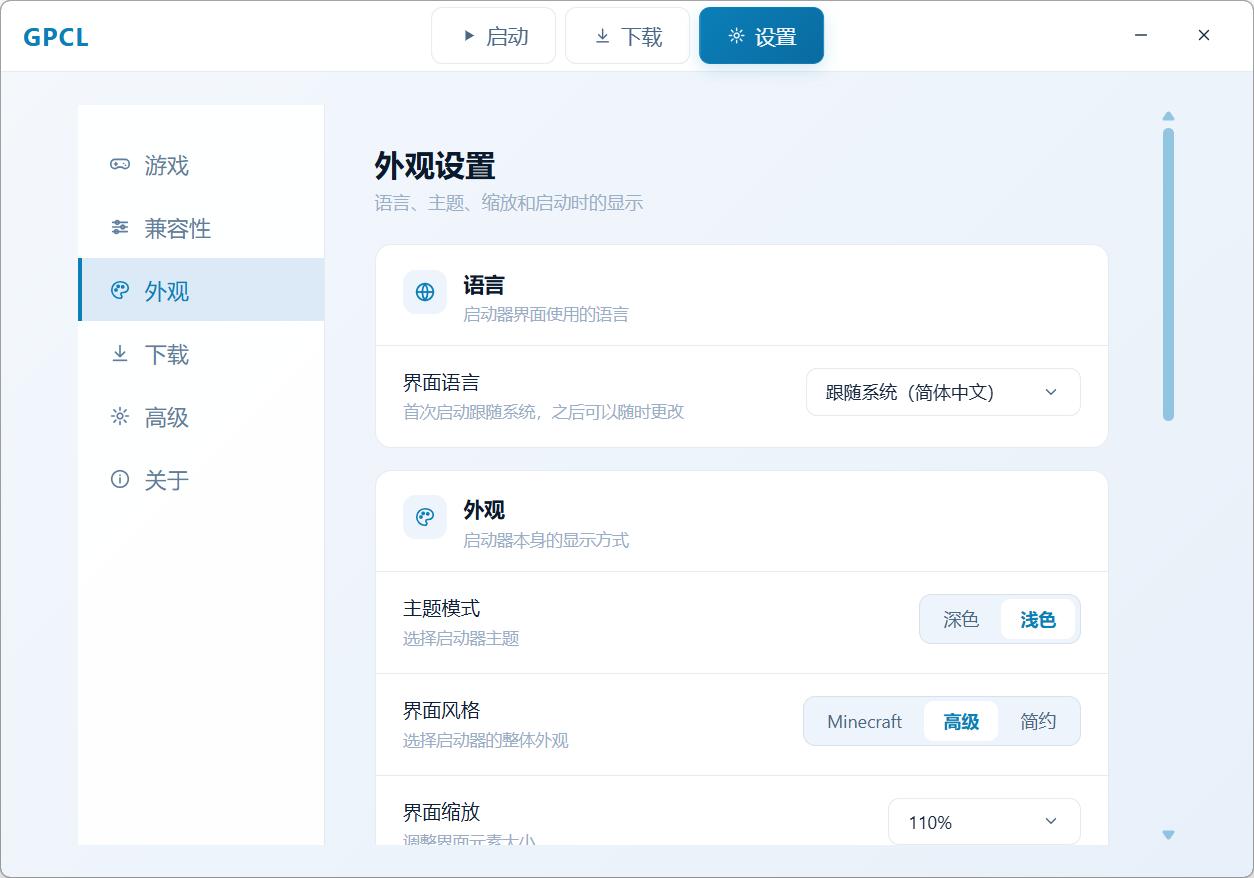Choose the 高级 interface style option
Screen dimensions: 1254x878
click(961, 722)
